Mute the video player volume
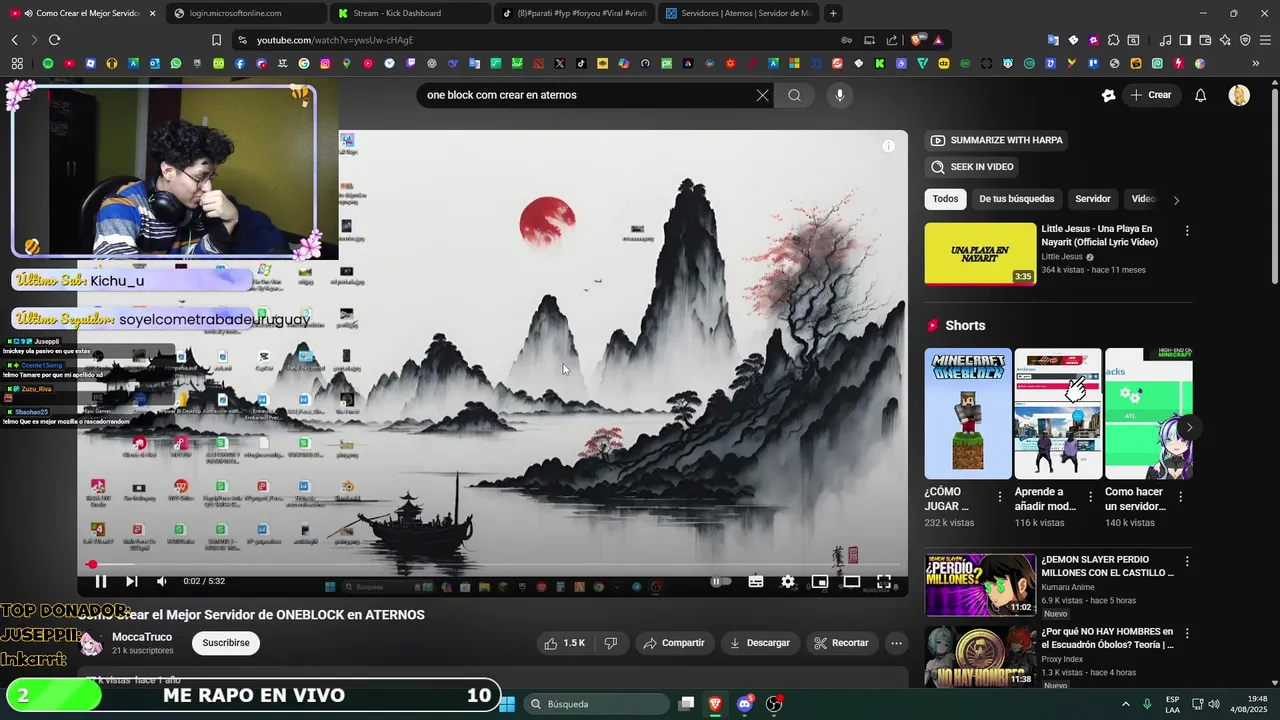The width and height of the screenshot is (1280, 720). click(162, 581)
